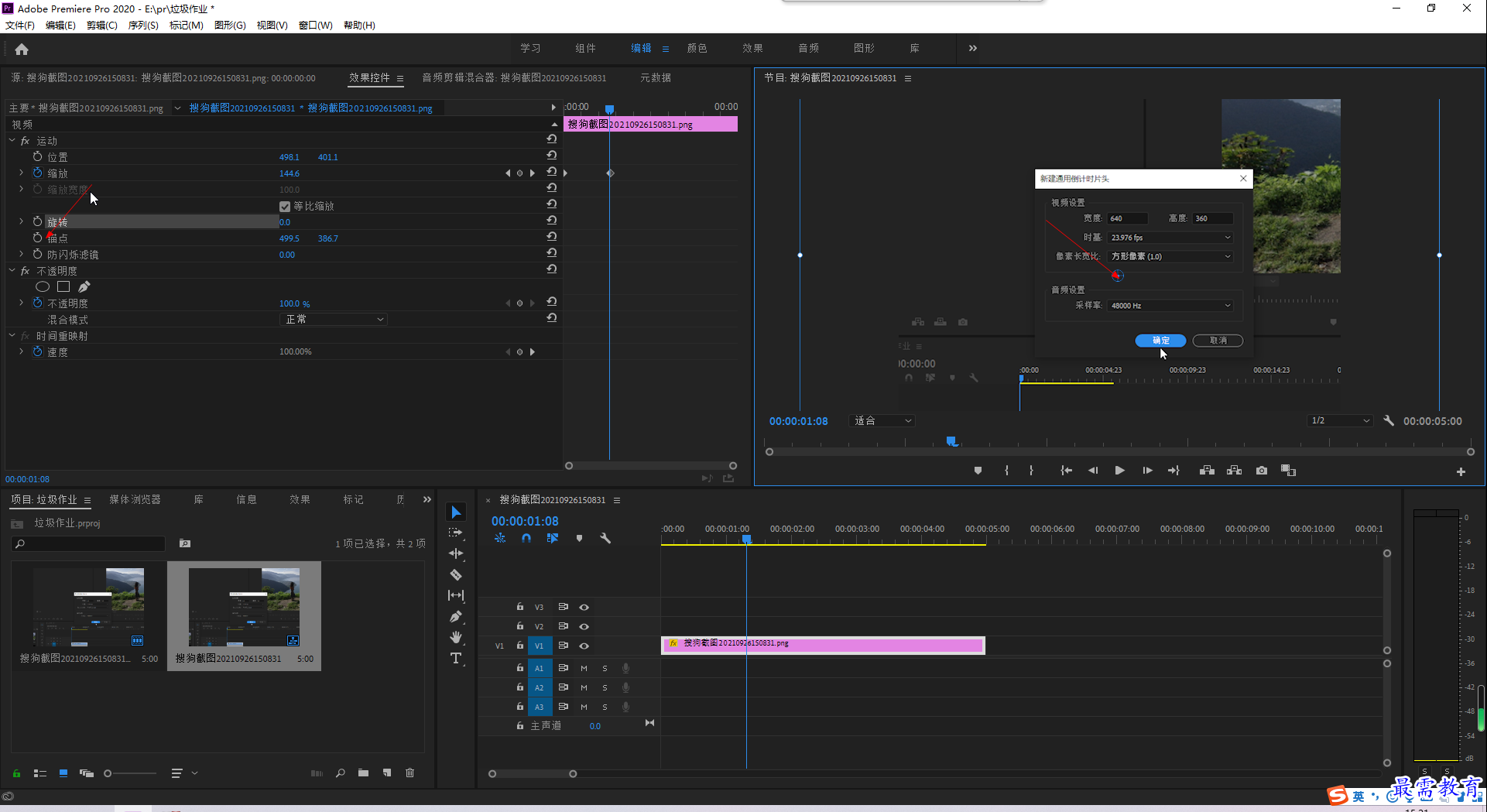The width and height of the screenshot is (1487, 812).
Task: Select the Type tool
Action: (x=456, y=658)
